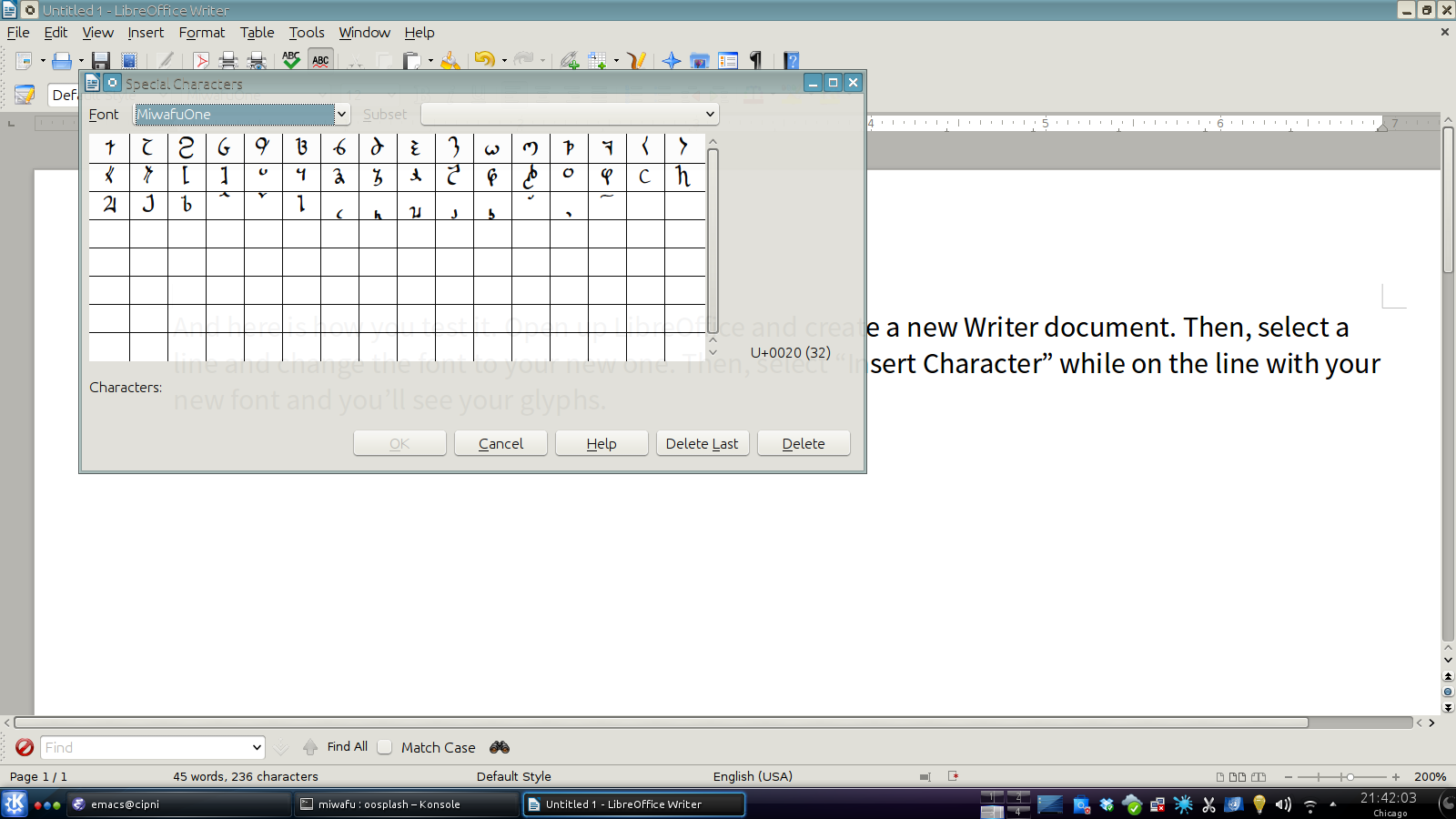The image size is (1456, 819).
Task: Click the Styles and Formatting icon
Action: pos(25,95)
